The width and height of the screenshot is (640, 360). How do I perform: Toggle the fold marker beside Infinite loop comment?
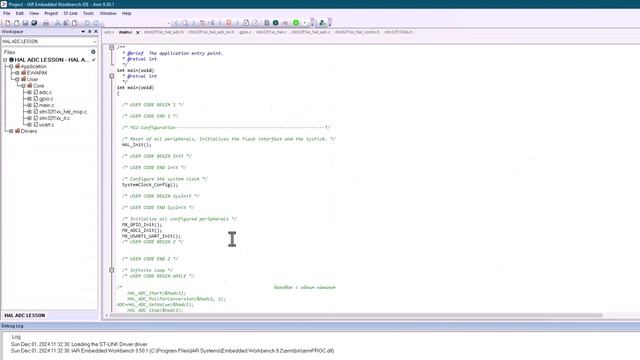[111, 270]
